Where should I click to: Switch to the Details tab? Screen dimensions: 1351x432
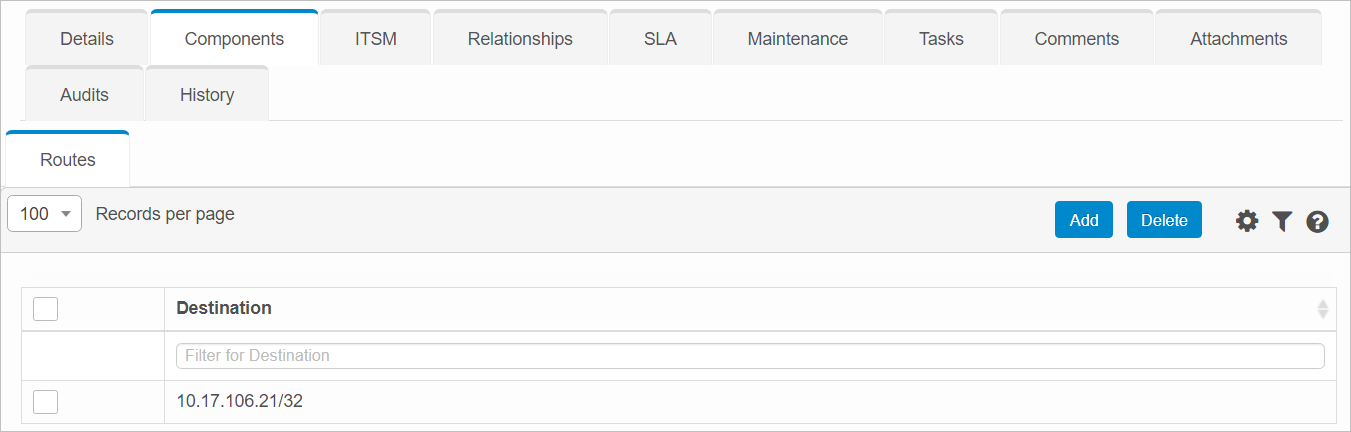(87, 39)
